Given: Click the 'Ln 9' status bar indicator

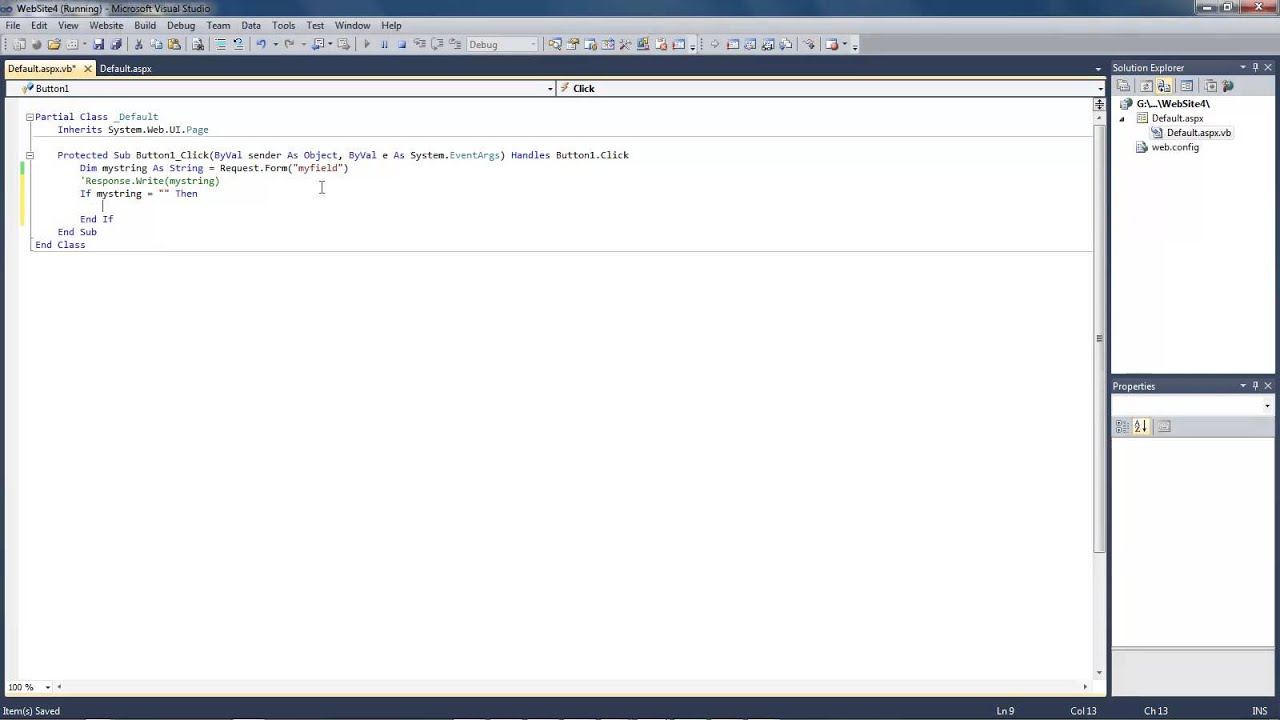Looking at the screenshot, I should click(x=1005, y=711).
